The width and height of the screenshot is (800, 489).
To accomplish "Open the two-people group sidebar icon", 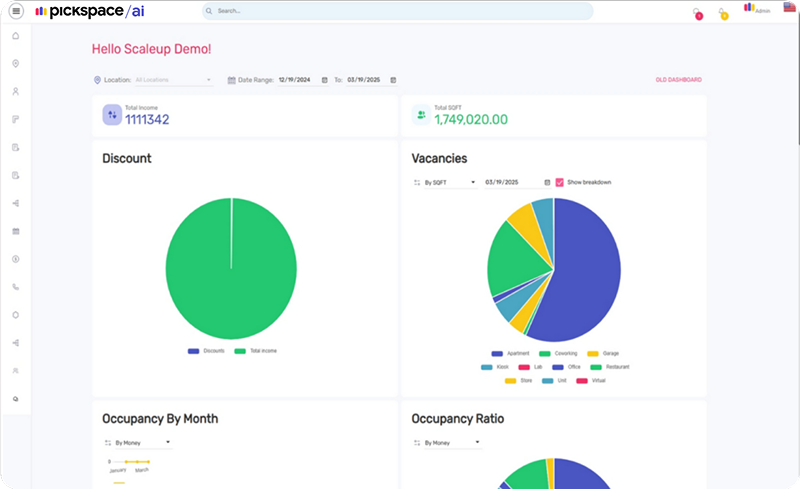I will 16,371.
